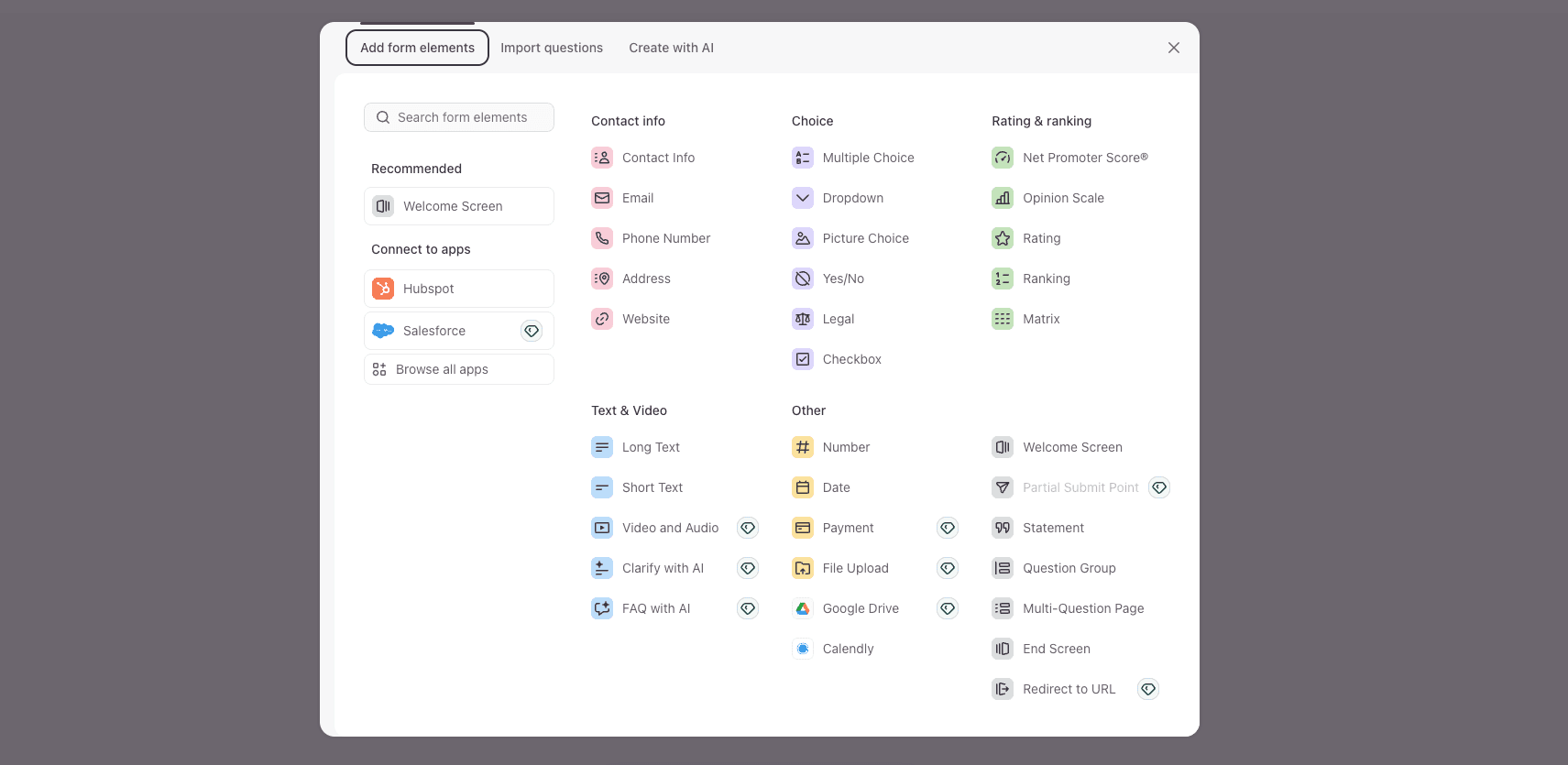
Task: Select the Number hash icon
Action: point(803,447)
